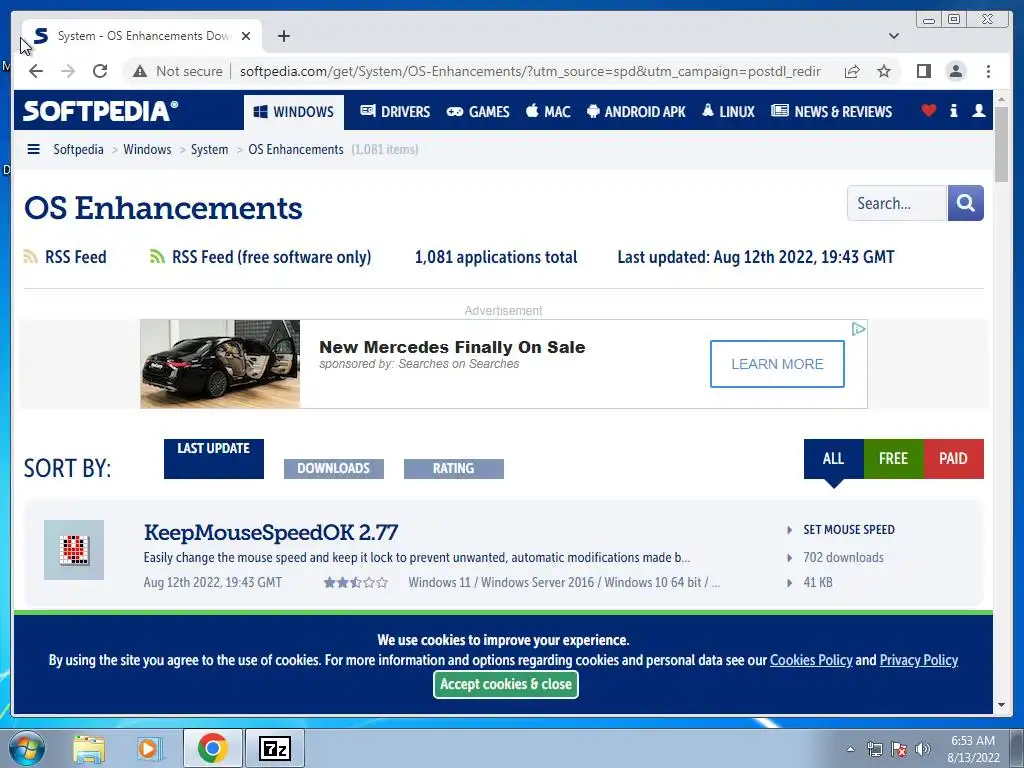Open Chrome profile avatar
Viewport: 1024px width, 768px height.
coord(955,71)
